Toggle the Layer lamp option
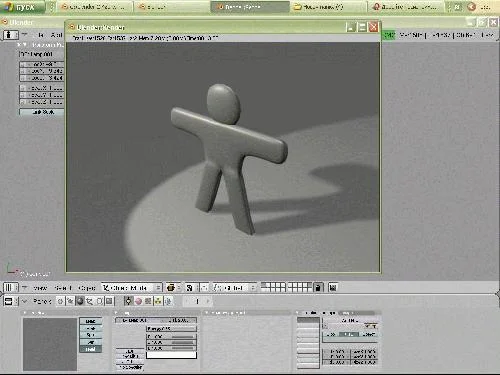 pyautogui.click(x=130, y=351)
